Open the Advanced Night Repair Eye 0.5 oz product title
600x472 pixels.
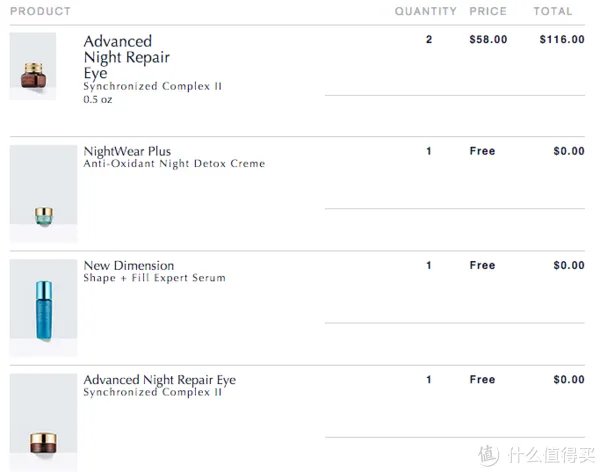[118, 57]
